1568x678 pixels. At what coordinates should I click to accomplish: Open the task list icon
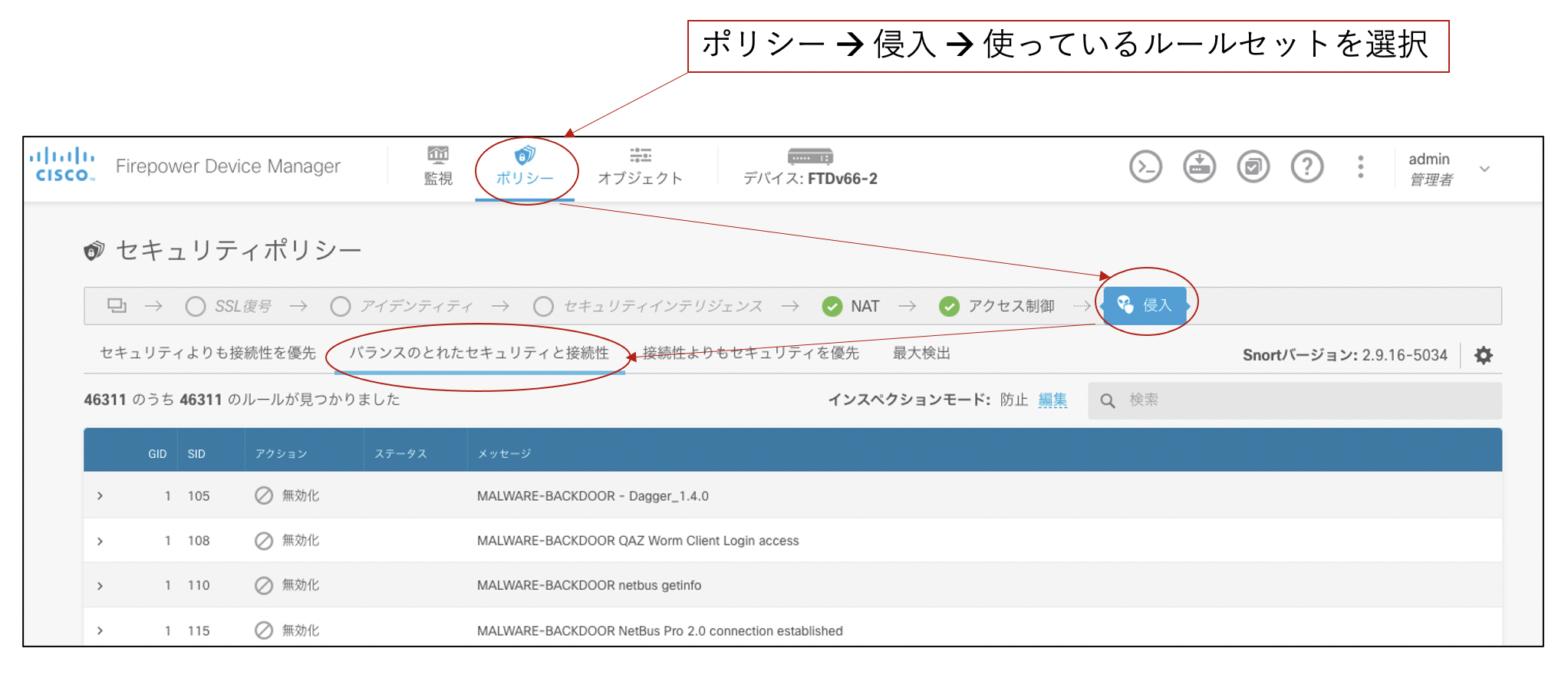(1253, 166)
